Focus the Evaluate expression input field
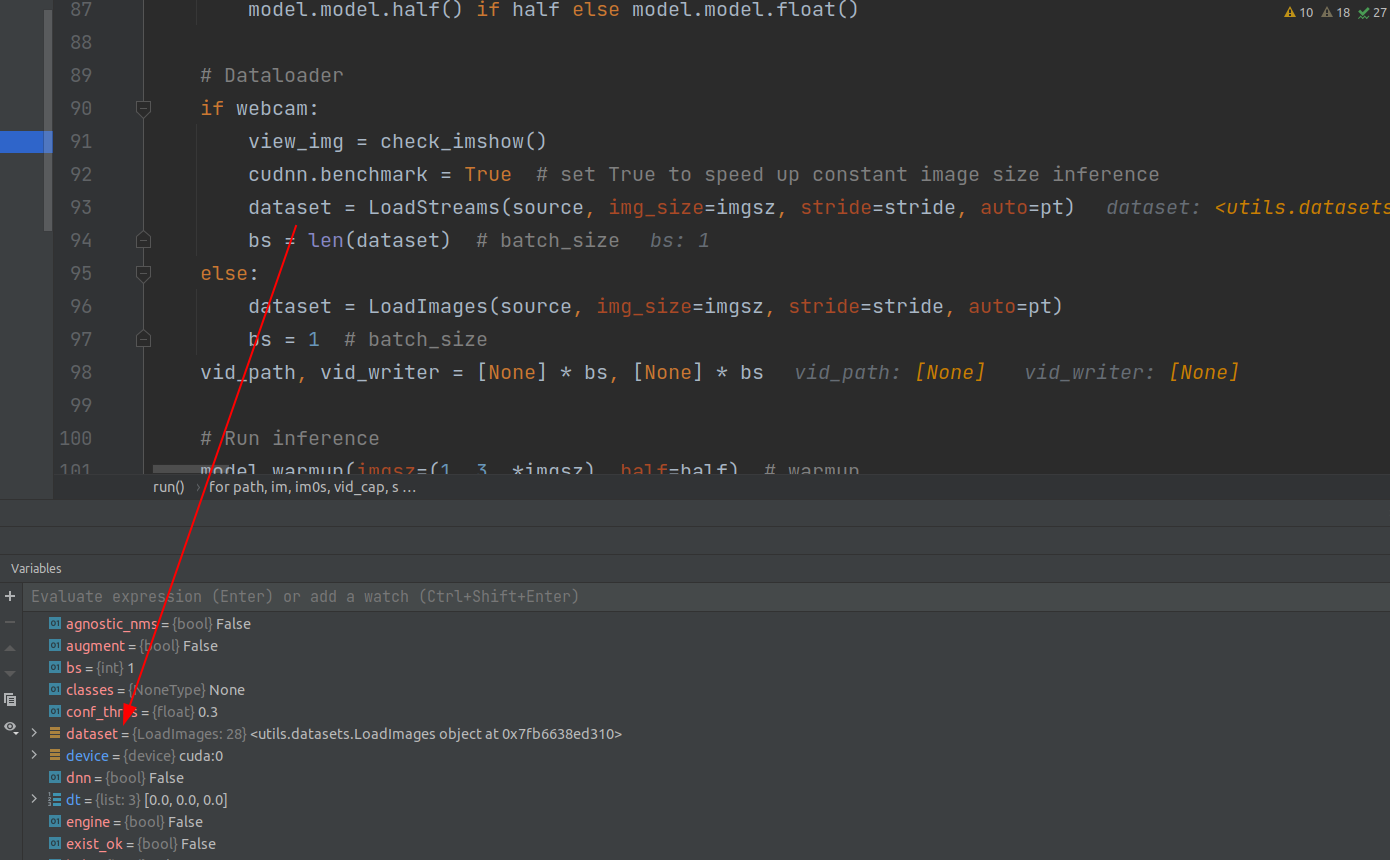 705,596
